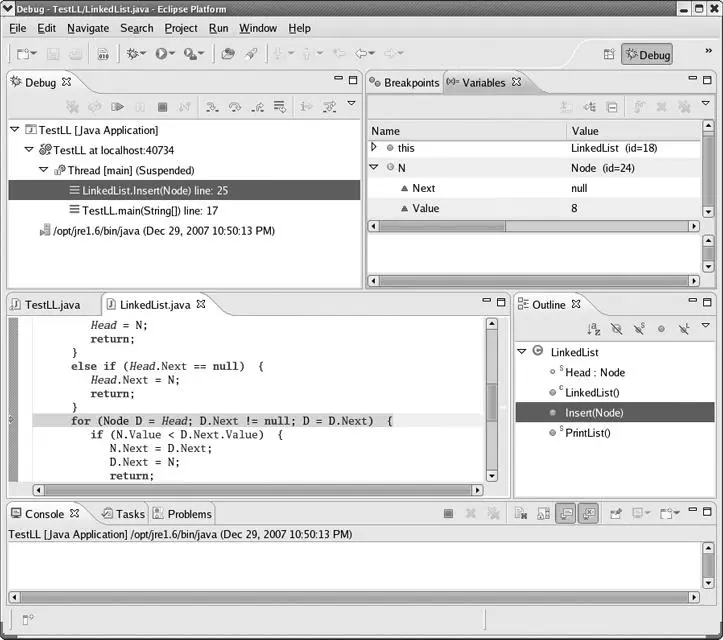Collapse the Thread [main] tree node

[x=43, y=170]
